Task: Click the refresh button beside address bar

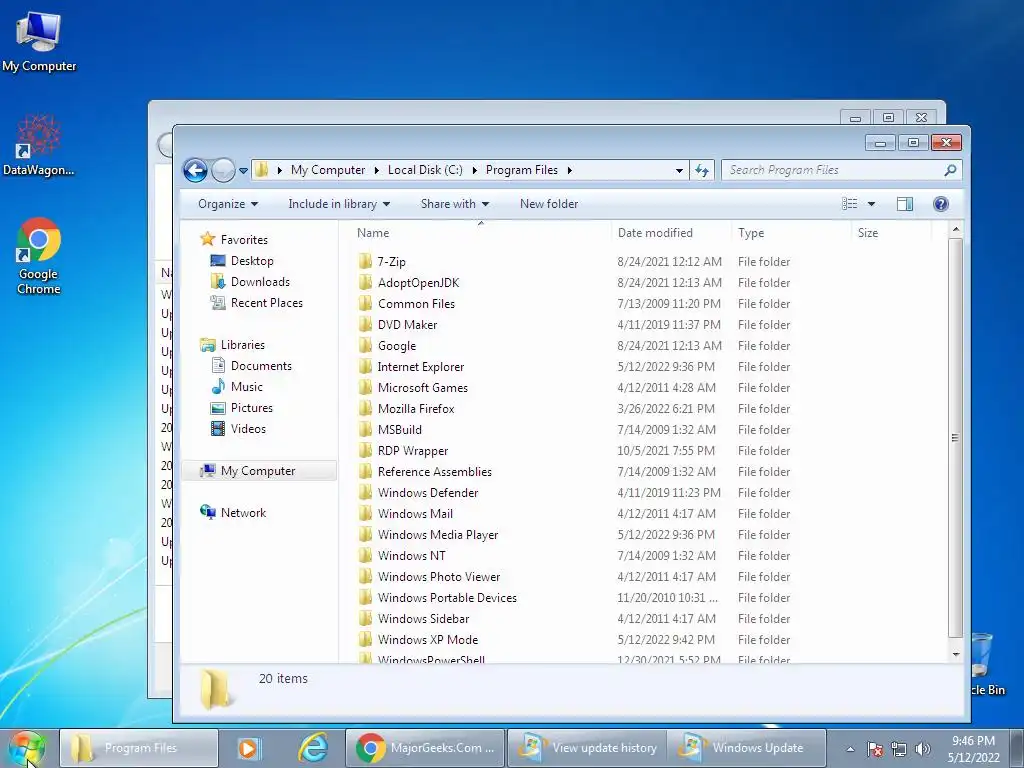Action: pyautogui.click(x=702, y=170)
